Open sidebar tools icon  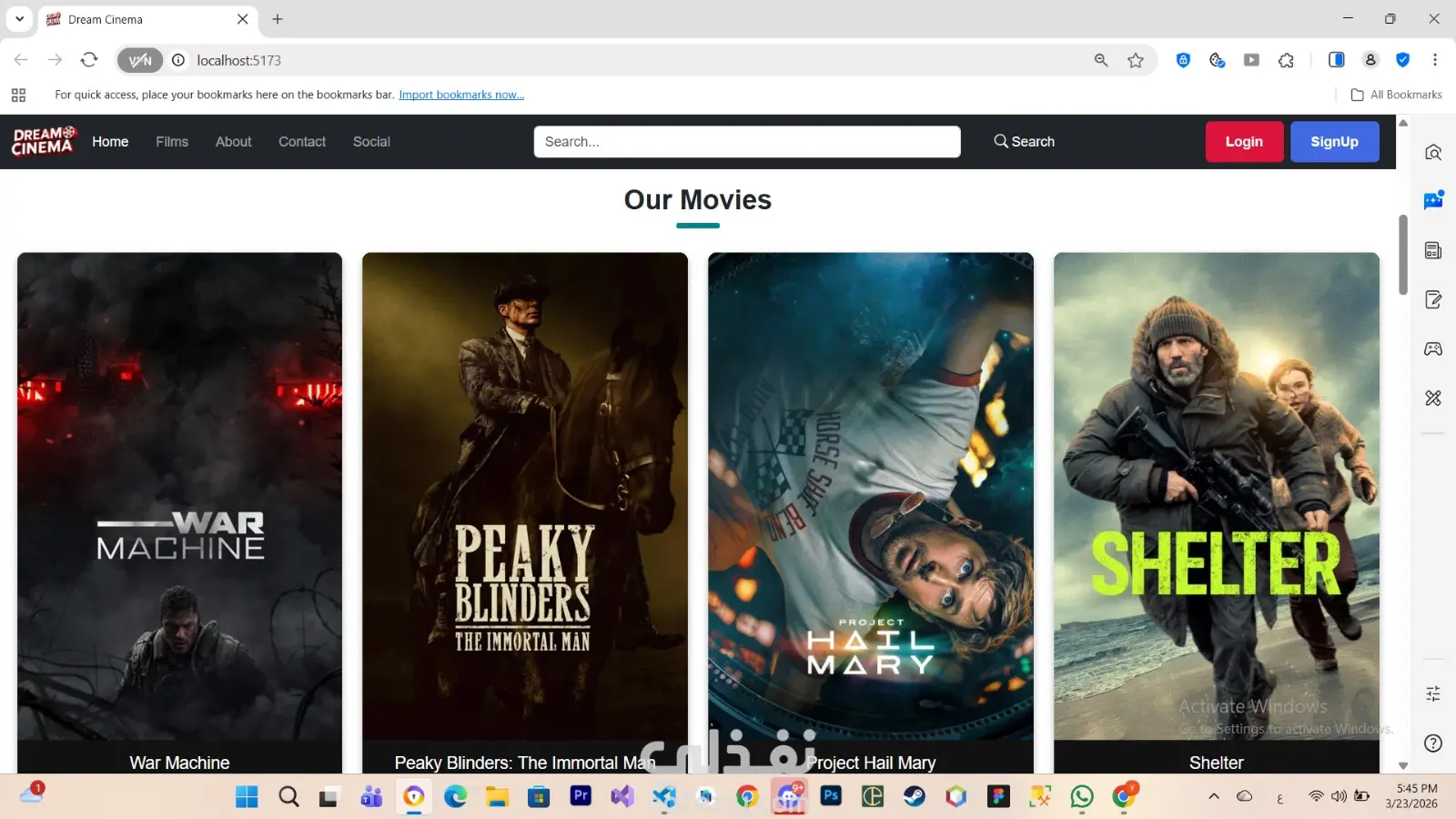coord(1433,398)
